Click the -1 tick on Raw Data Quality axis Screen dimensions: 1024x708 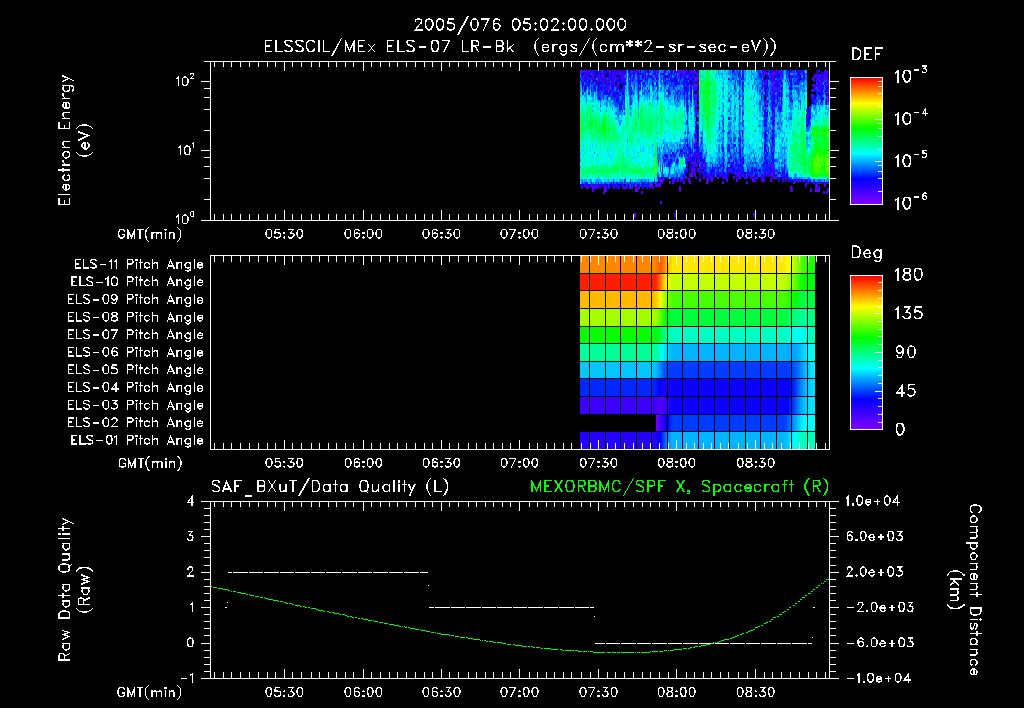click(x=187, y=678)
